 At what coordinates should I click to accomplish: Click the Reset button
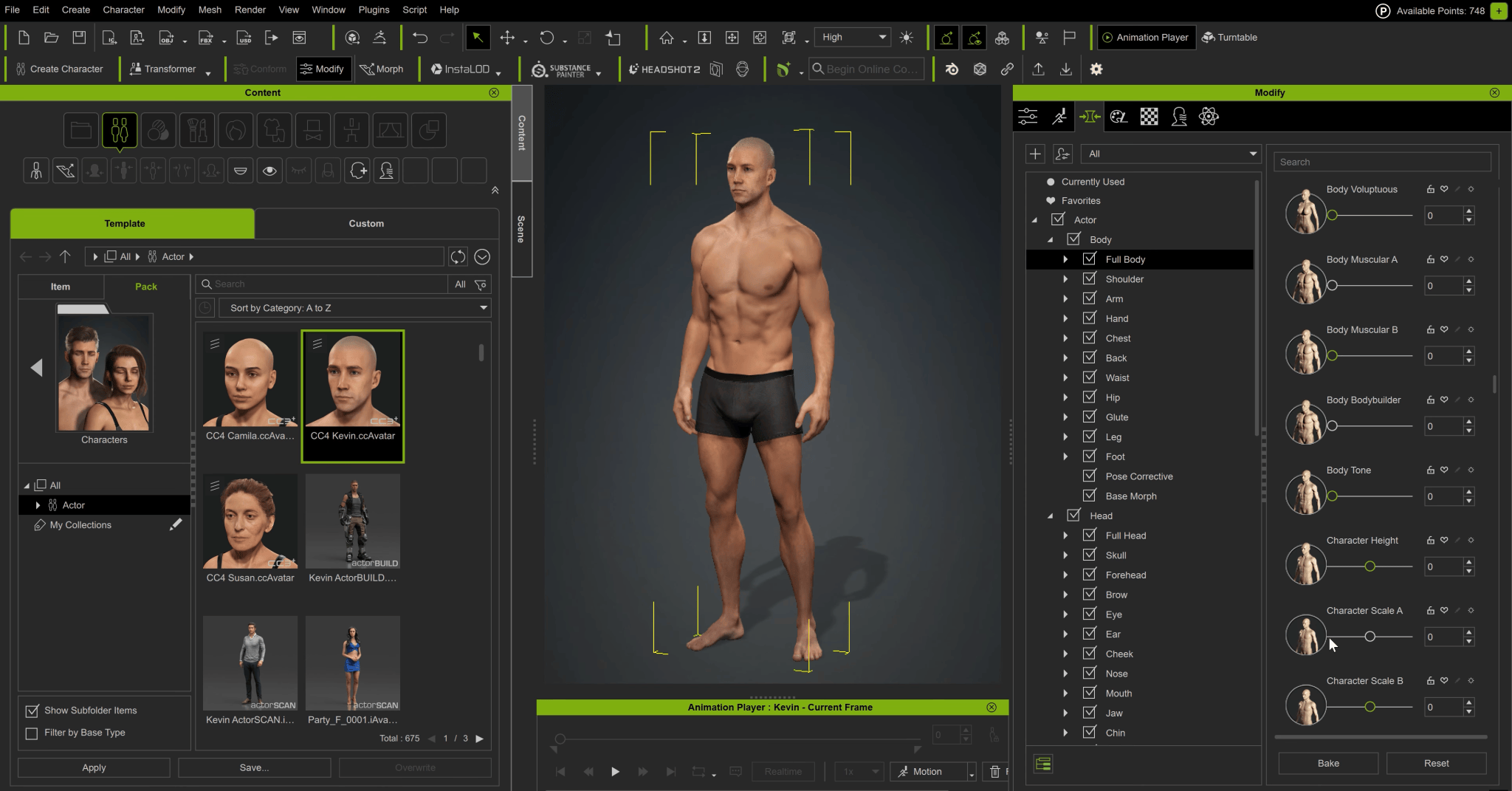tap(1436, 763)
